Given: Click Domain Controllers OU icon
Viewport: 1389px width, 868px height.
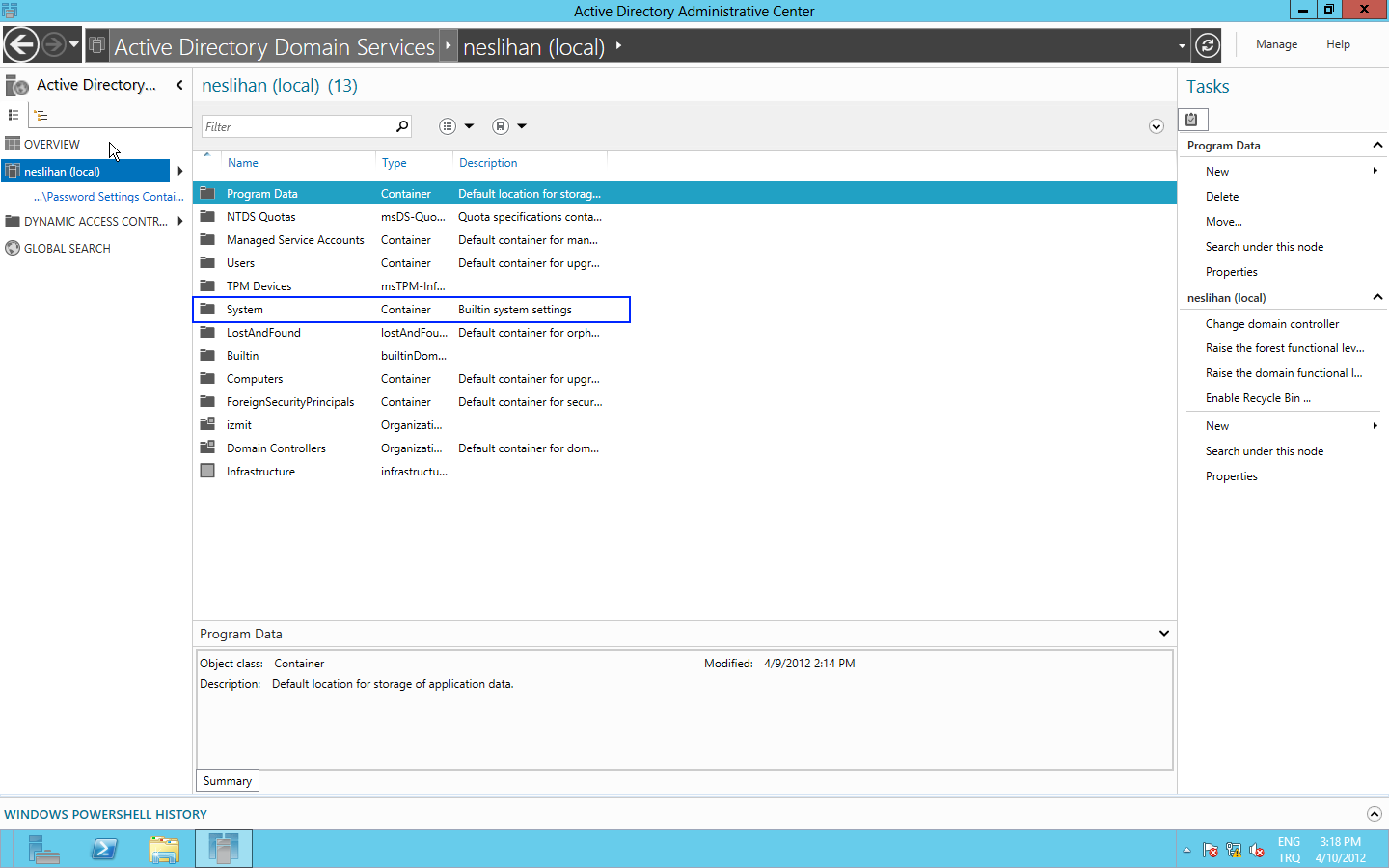Looking at the screenshot, I should coord(207,448).
